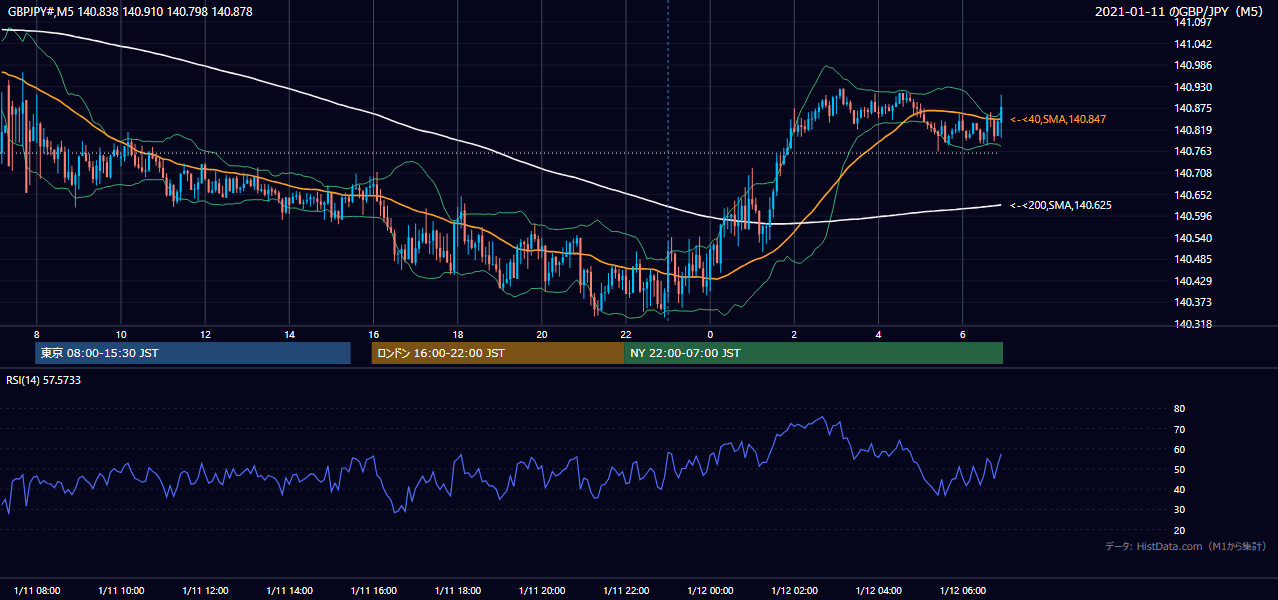Click the 1/12 06:00 time label

[x=963, y=590]
